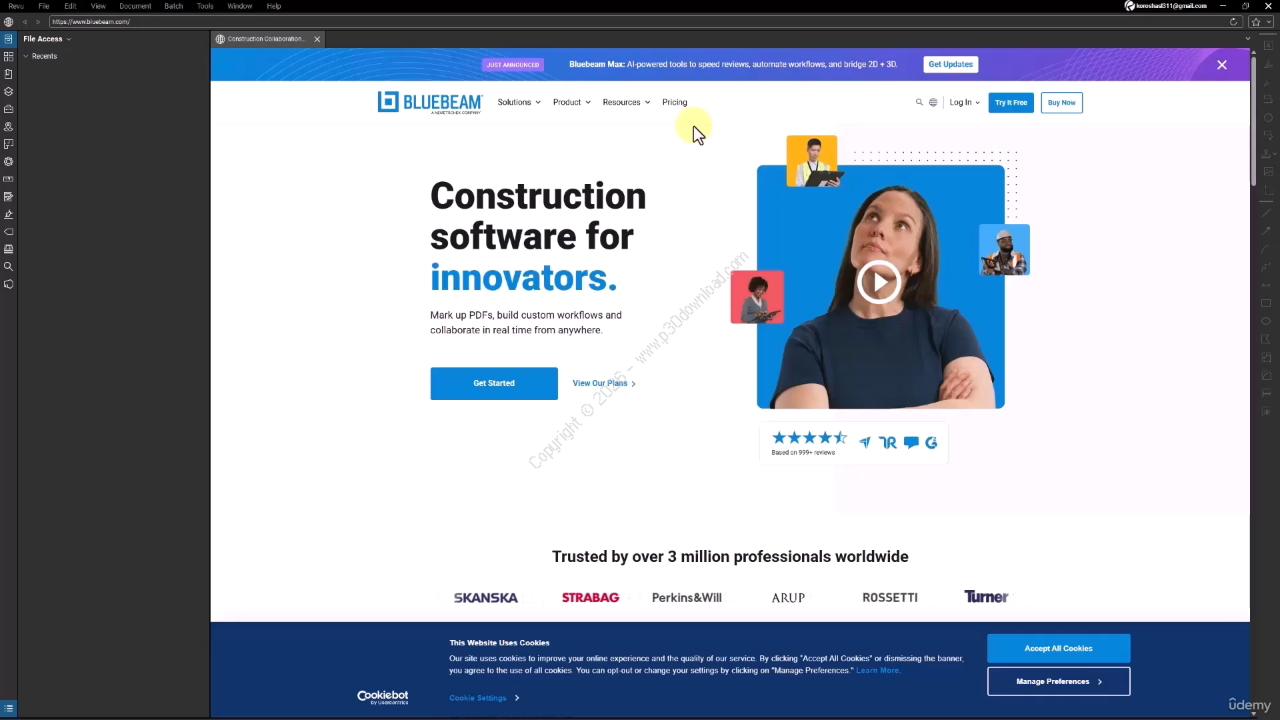Dismiss the Bluebeam Max announcement banner
Viewport: 1280px width, 720px height.
click(x=1222, y=65)
